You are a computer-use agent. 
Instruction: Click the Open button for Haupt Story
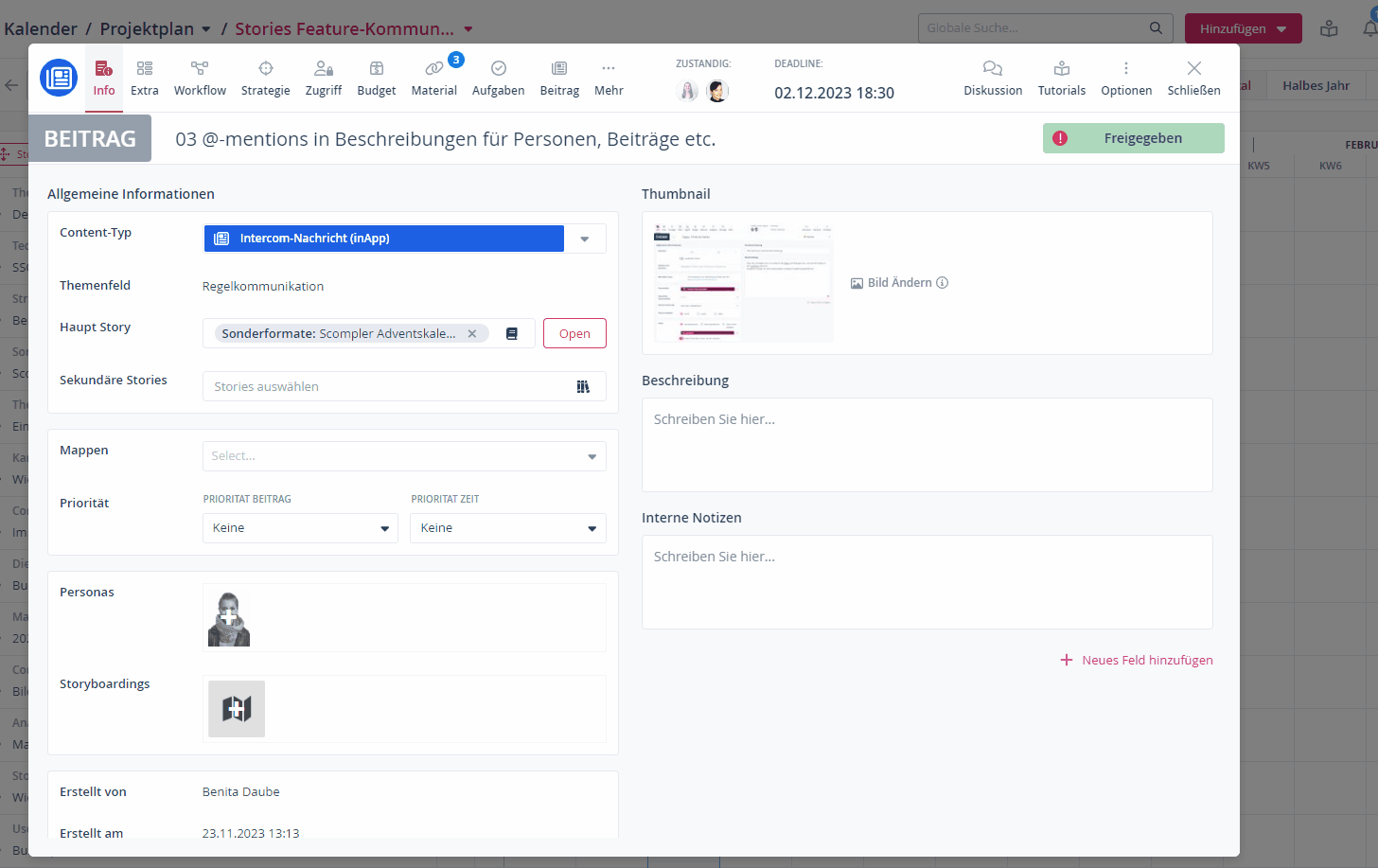(x=574, y=333)
